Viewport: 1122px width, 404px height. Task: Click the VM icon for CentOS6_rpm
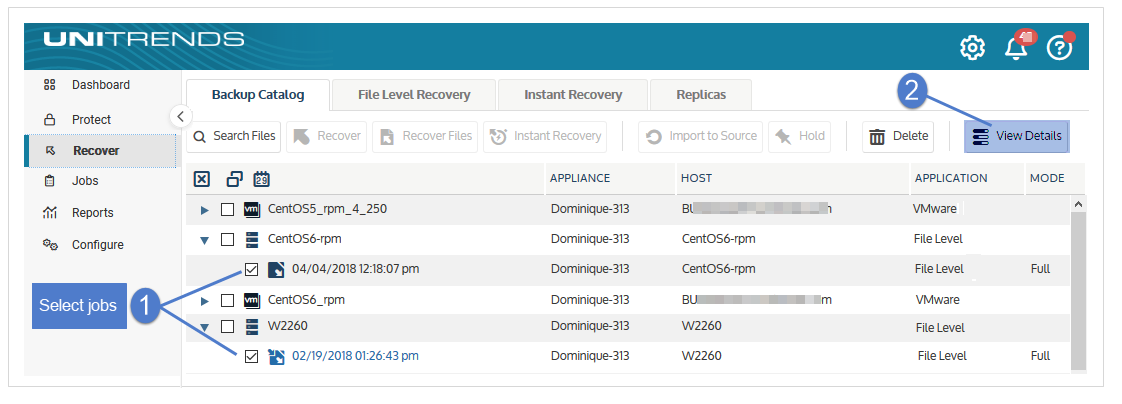pos(251,300)
